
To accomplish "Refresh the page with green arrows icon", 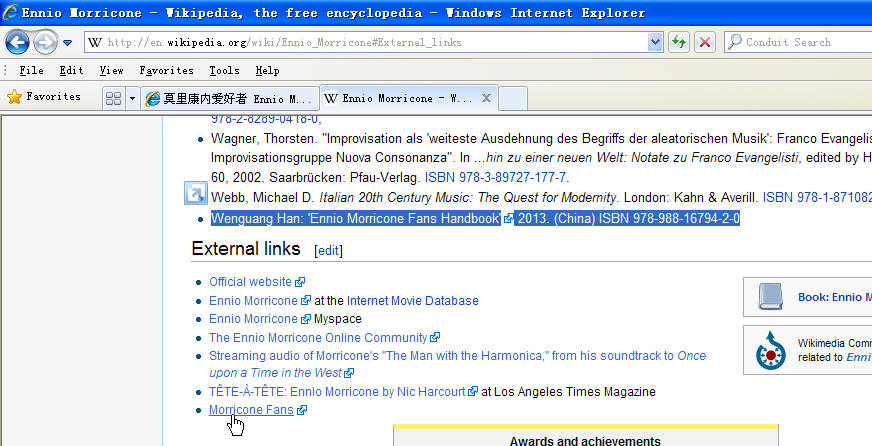I will tap(678, 42).
